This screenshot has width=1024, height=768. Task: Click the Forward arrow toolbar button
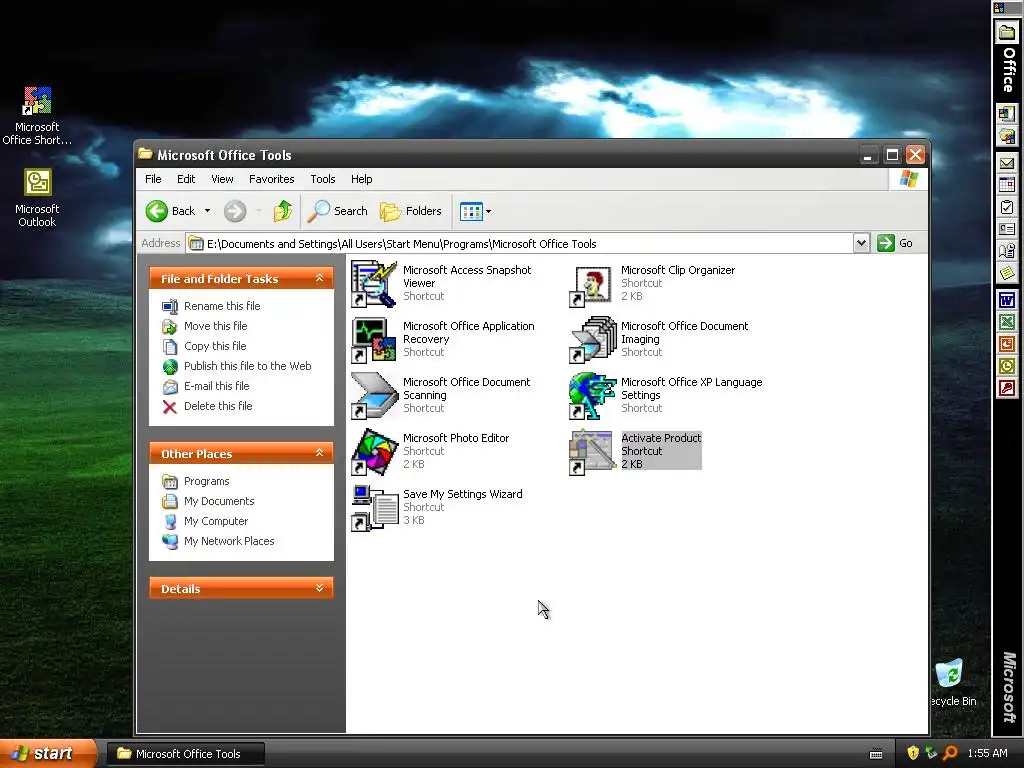point(235,211)
